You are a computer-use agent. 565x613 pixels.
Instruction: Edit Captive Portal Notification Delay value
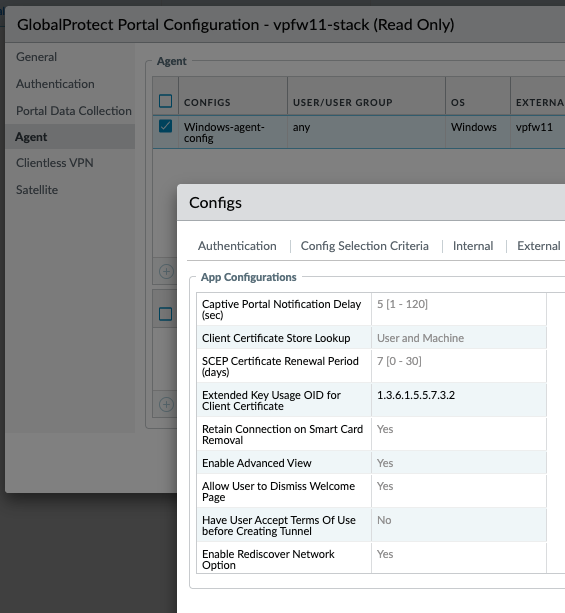click(459, 309)
